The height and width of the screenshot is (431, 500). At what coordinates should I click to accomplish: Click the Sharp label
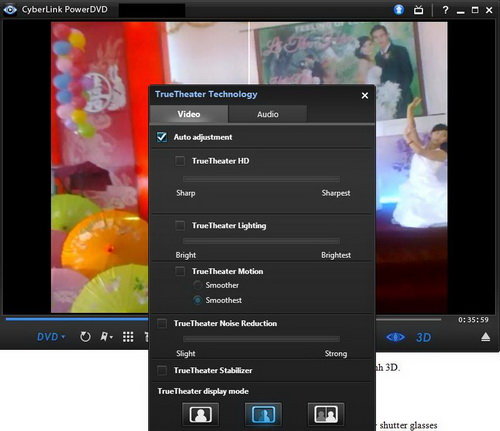[x=186, y=193]
